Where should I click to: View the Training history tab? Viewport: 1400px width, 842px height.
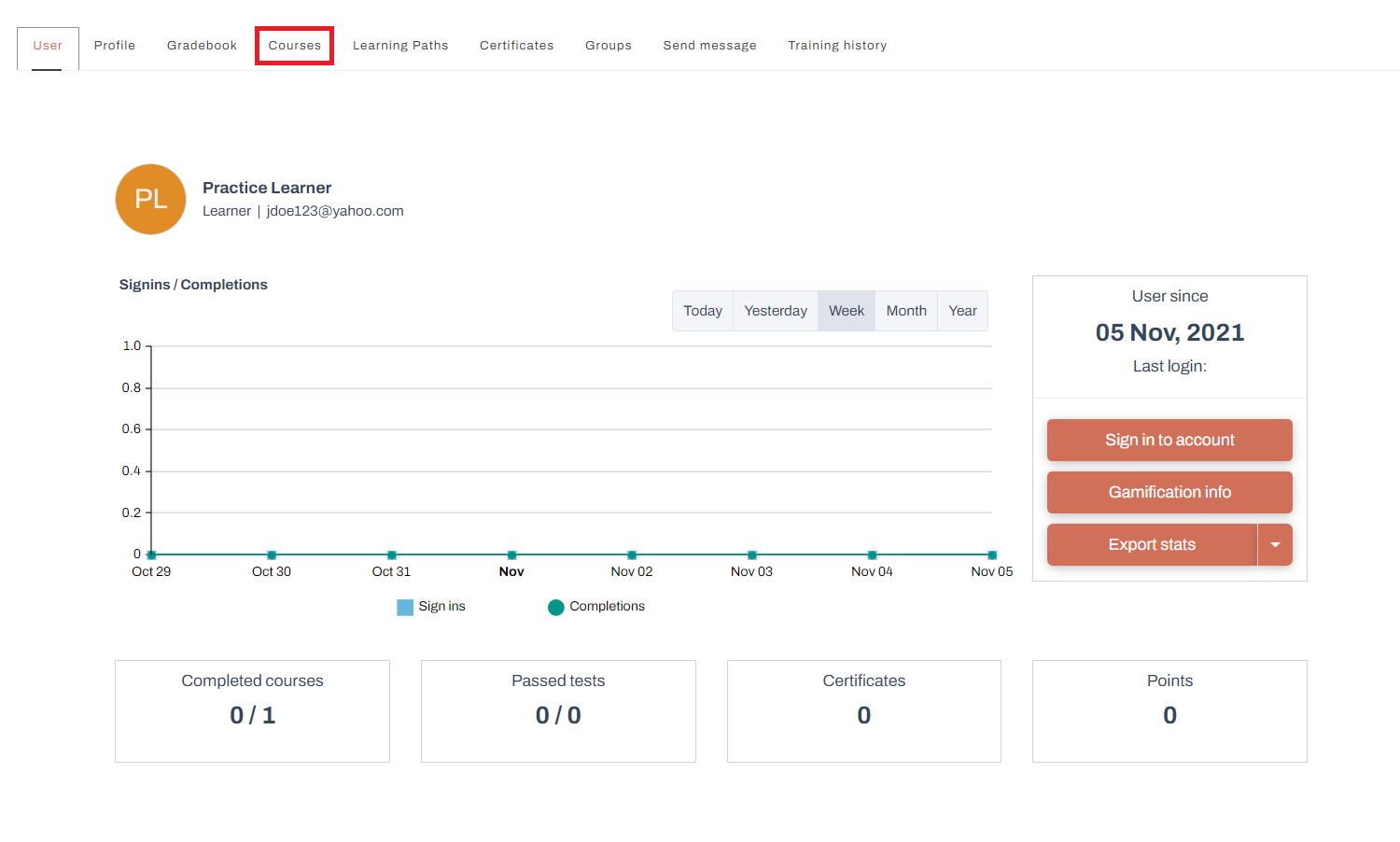(837, 45)
